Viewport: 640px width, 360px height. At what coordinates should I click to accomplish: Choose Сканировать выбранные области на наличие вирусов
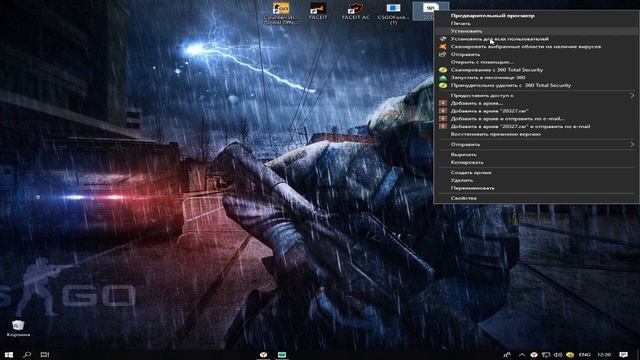pyautogui.click(x=536, y=47)
